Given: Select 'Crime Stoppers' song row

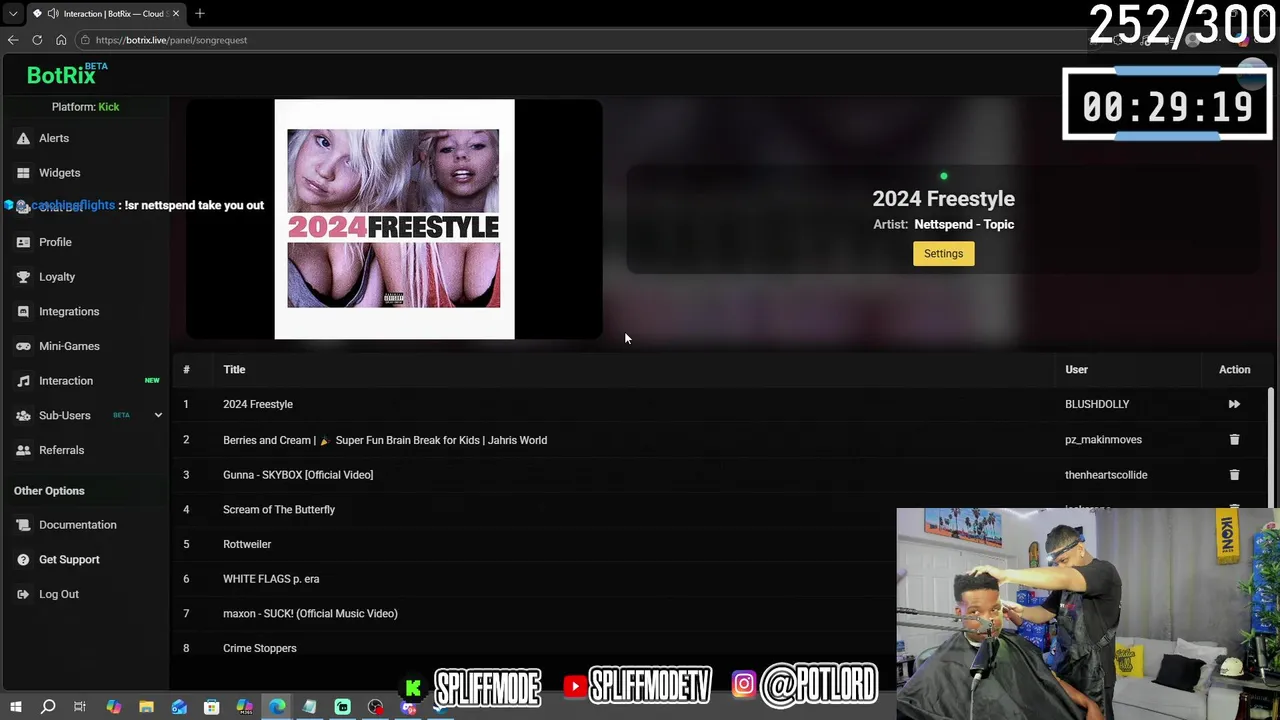Looking at the screenshot, I should [260, 648].
